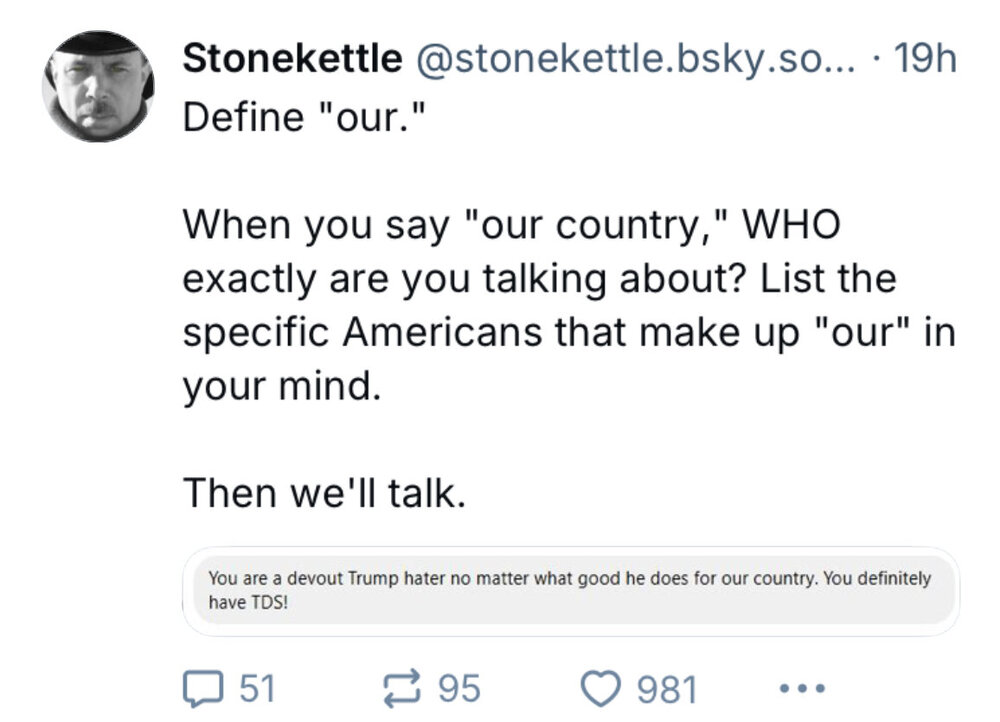Click the 'Then we'll talk.' line
The height and width of the screenshot is (722, 1000).
pyautogui.click(x=323, y=492)
